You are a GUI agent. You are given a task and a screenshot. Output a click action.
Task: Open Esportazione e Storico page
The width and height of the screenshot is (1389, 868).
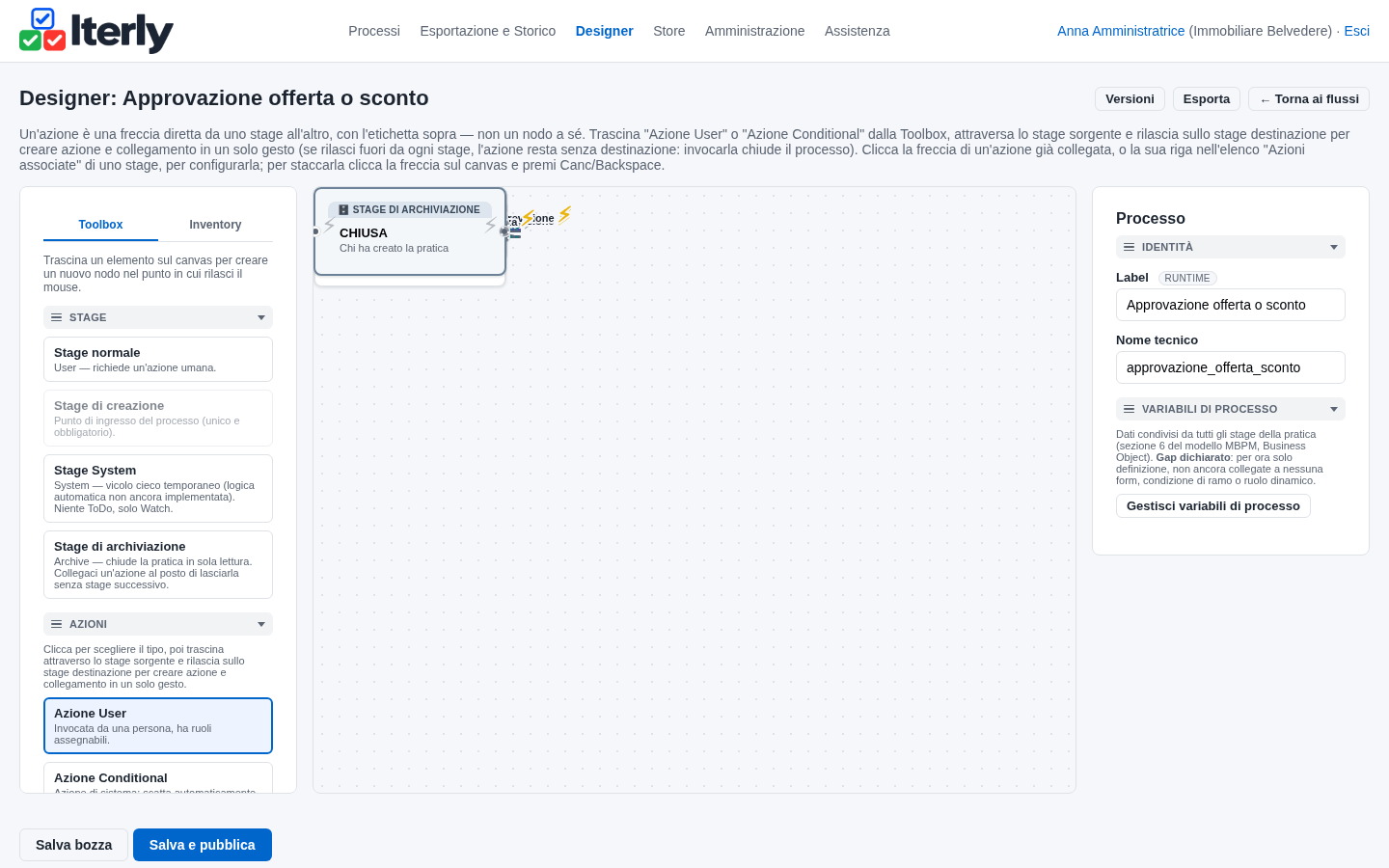click(488, 31)
